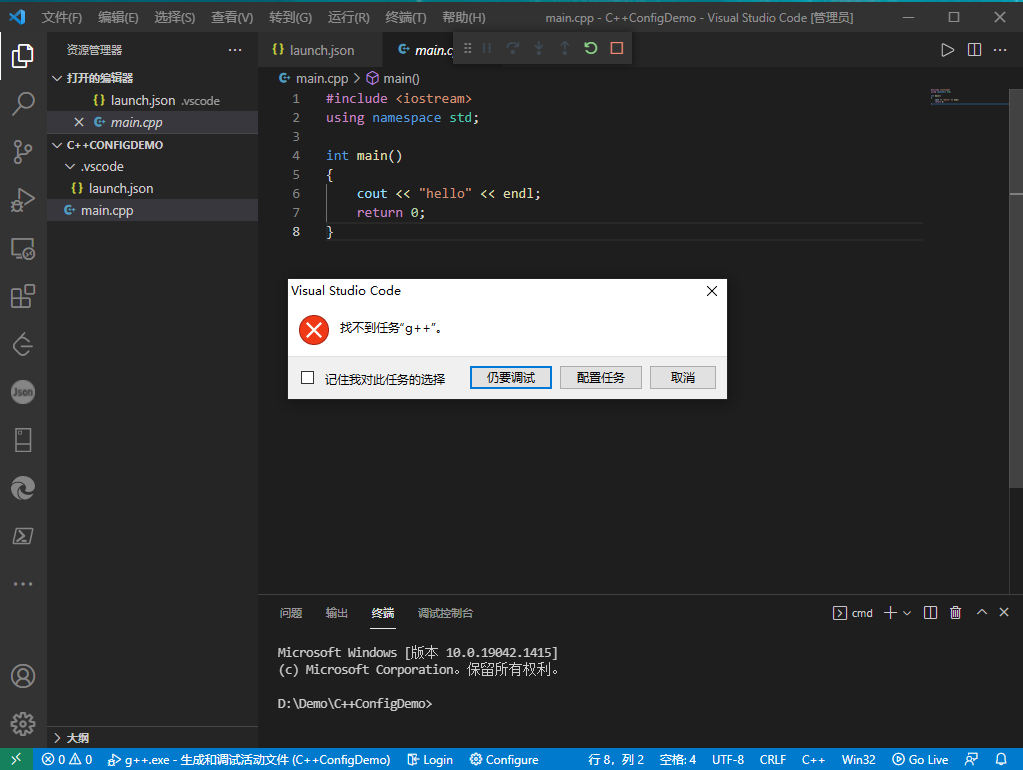Open the Source Control view
Screen dimensions: 1023x770
tap(22, 152)
